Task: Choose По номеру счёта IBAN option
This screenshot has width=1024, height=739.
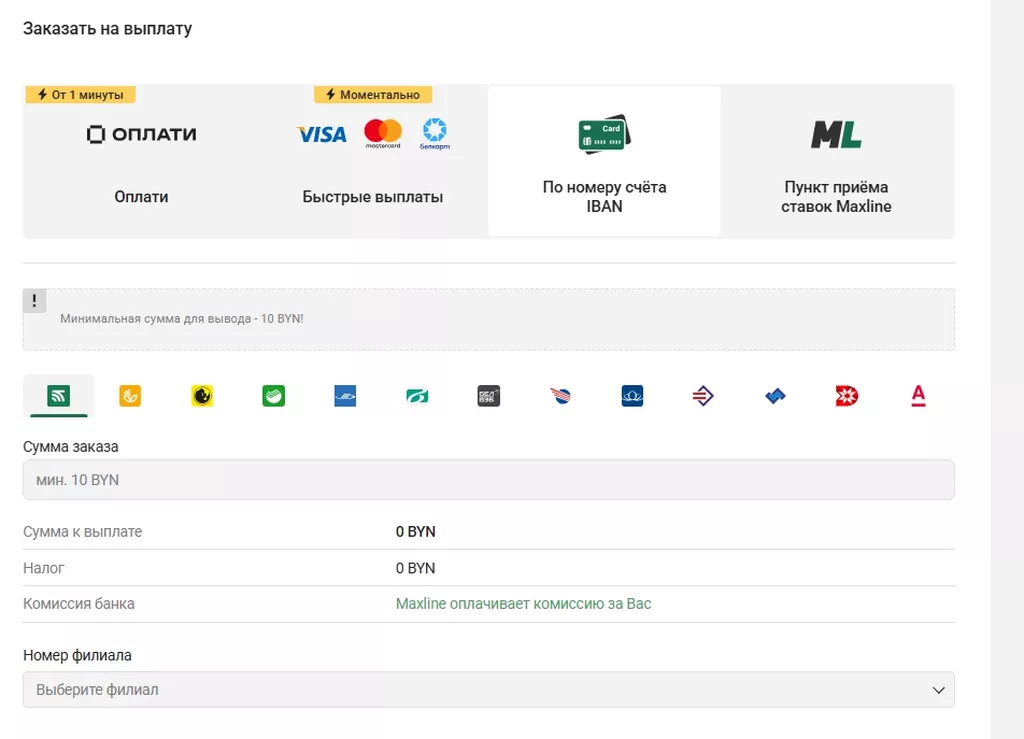Action: [604, 161]
